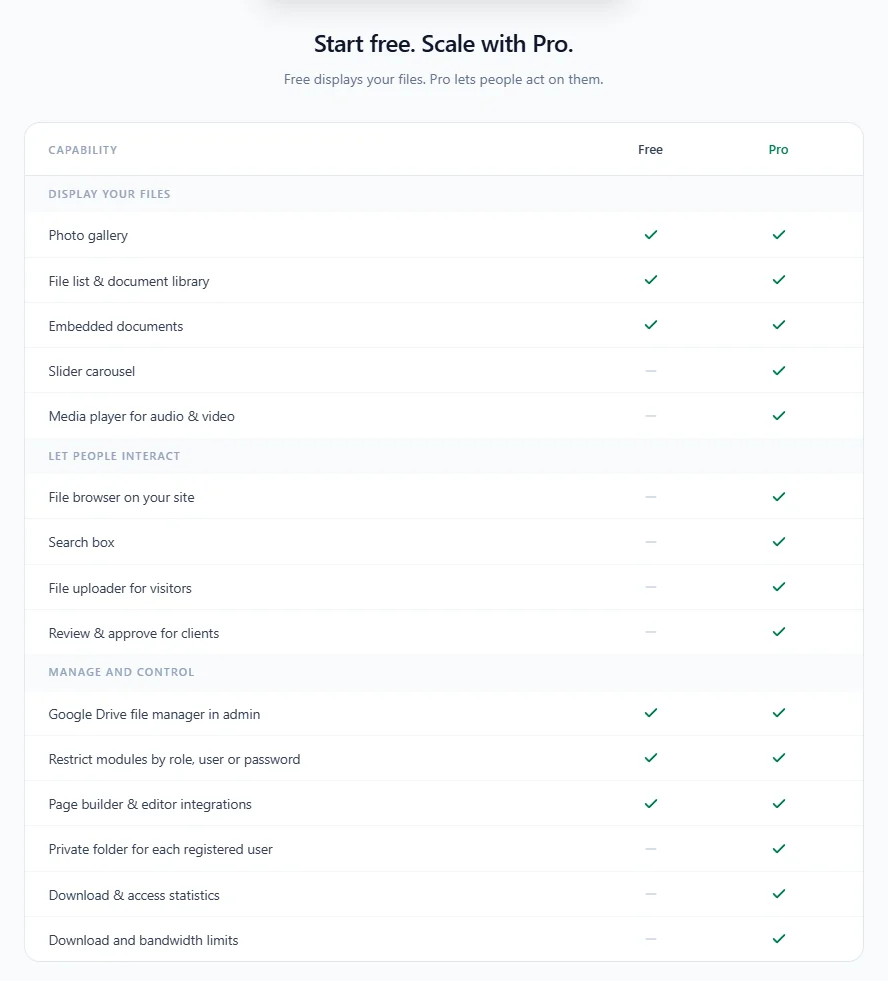Image resolution: width=888 pixels, height=981 pixels.
Task: Click the 'Search box' row label
Action: pos(81,542)
